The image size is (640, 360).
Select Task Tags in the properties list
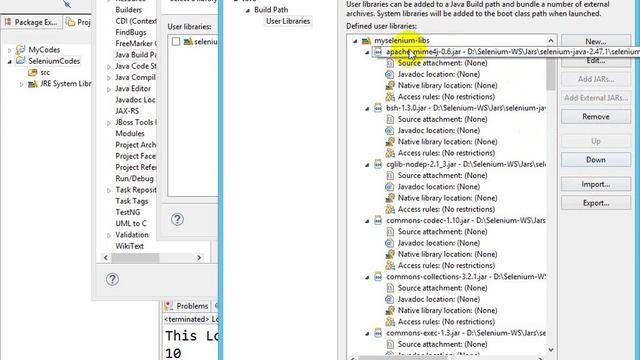[131, 201]
